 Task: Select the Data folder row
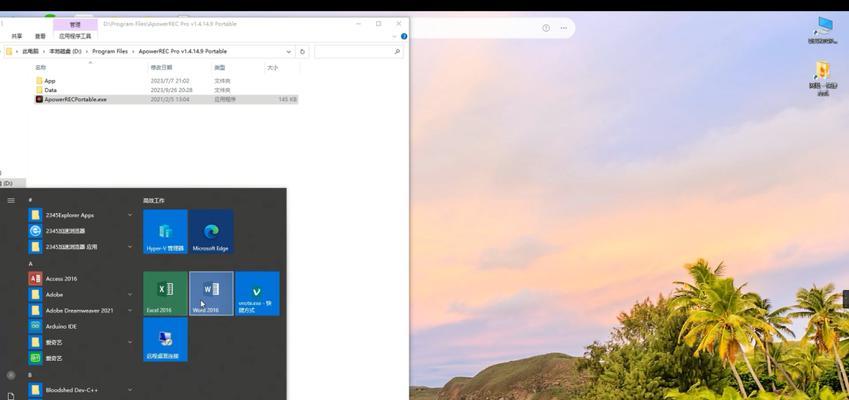pyautogui.click(x=165, y=90)
